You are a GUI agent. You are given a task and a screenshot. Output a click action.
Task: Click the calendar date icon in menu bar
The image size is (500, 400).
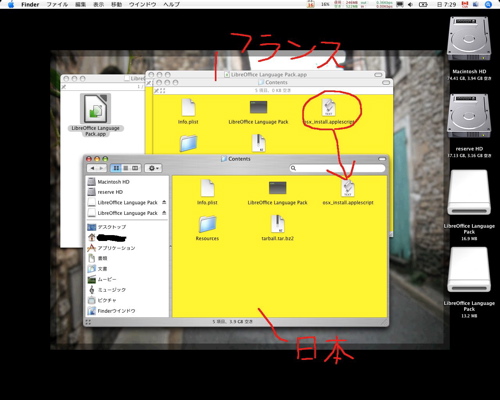310,4
